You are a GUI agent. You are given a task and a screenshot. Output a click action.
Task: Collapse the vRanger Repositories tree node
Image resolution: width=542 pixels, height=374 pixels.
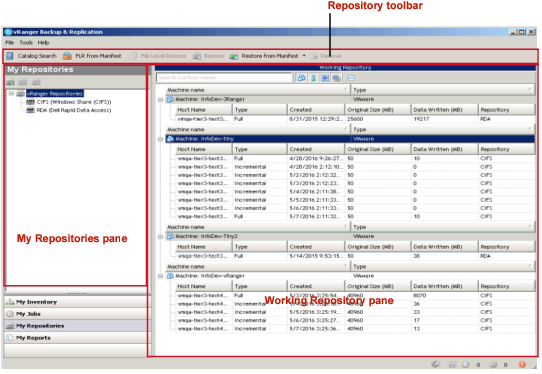pos(11,94)
